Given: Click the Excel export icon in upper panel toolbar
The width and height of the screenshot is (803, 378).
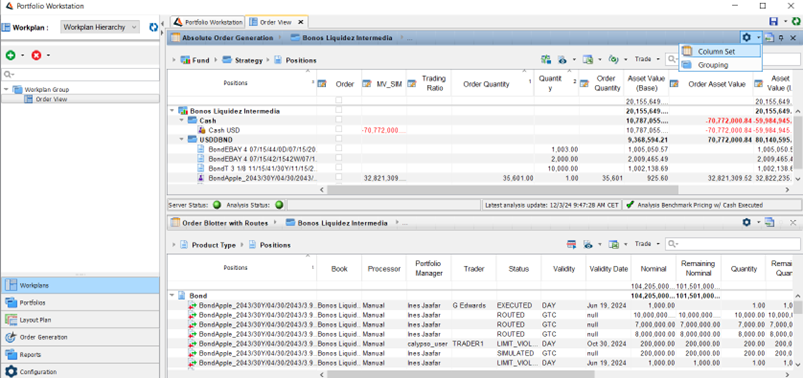Looking at the screenshot, I should [x=588, y=59].
